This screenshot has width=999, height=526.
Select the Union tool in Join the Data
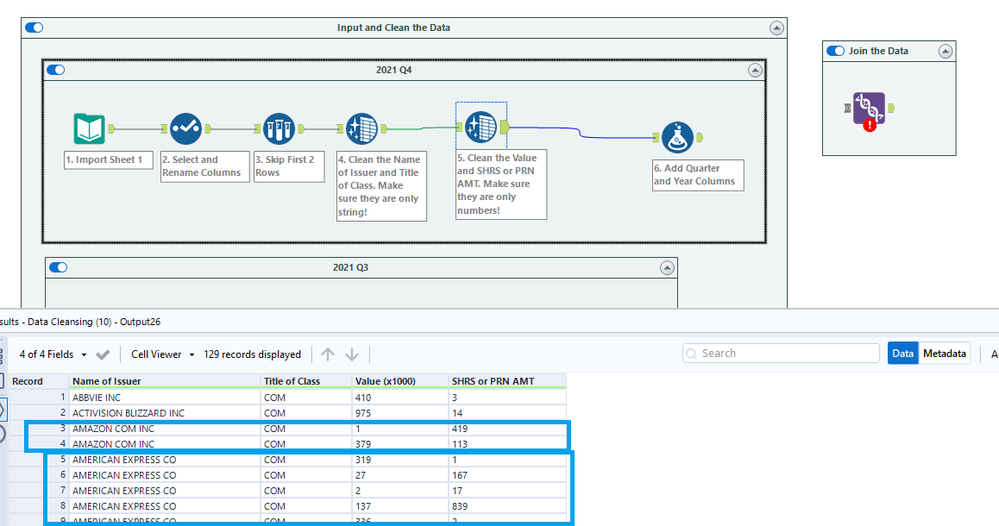[869, 108]
